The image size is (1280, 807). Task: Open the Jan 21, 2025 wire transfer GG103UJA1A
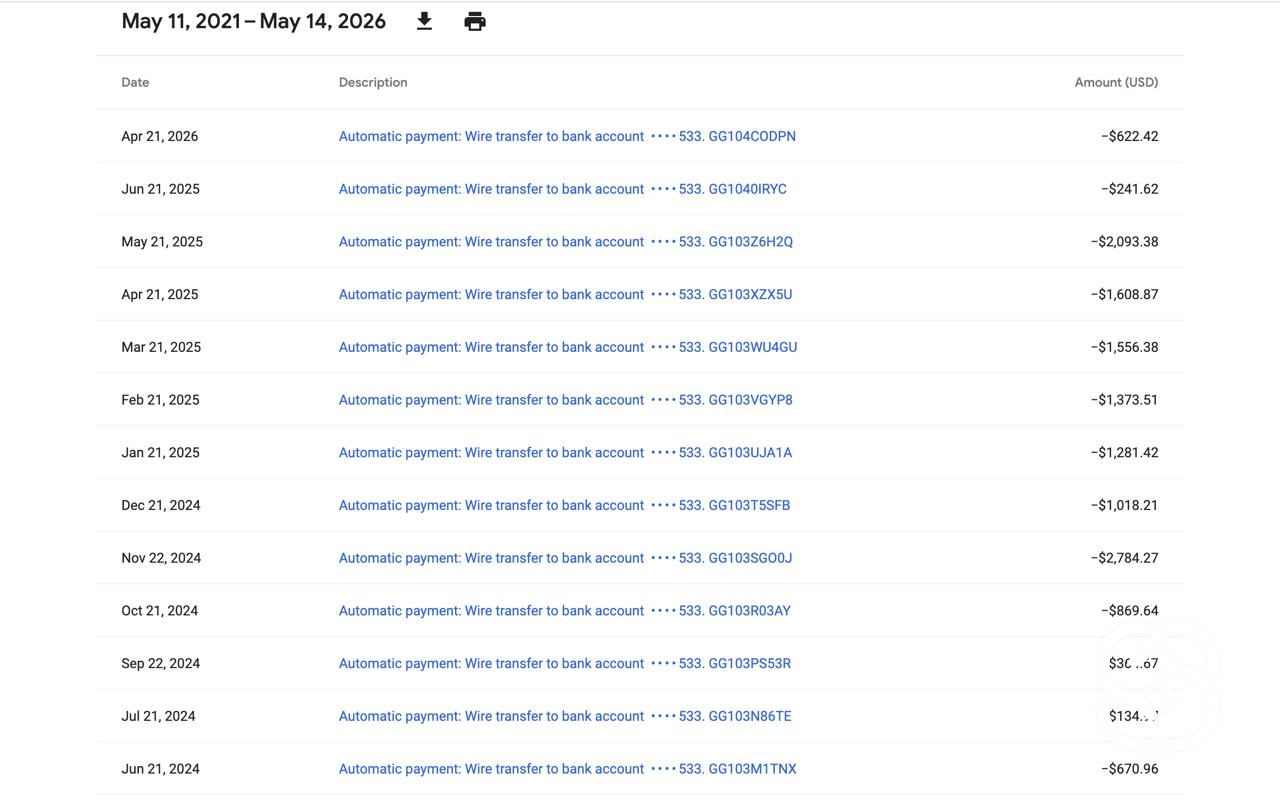pyautogui.click(x=565, y=453)
